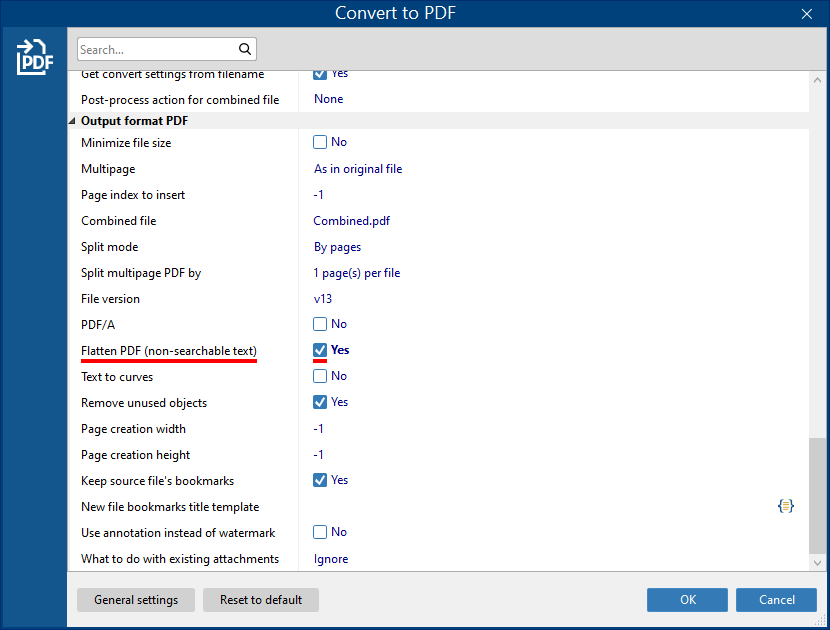830x630 pixels.
Task: Disable Flatten PDF non-searchable text
Action: 320,350
